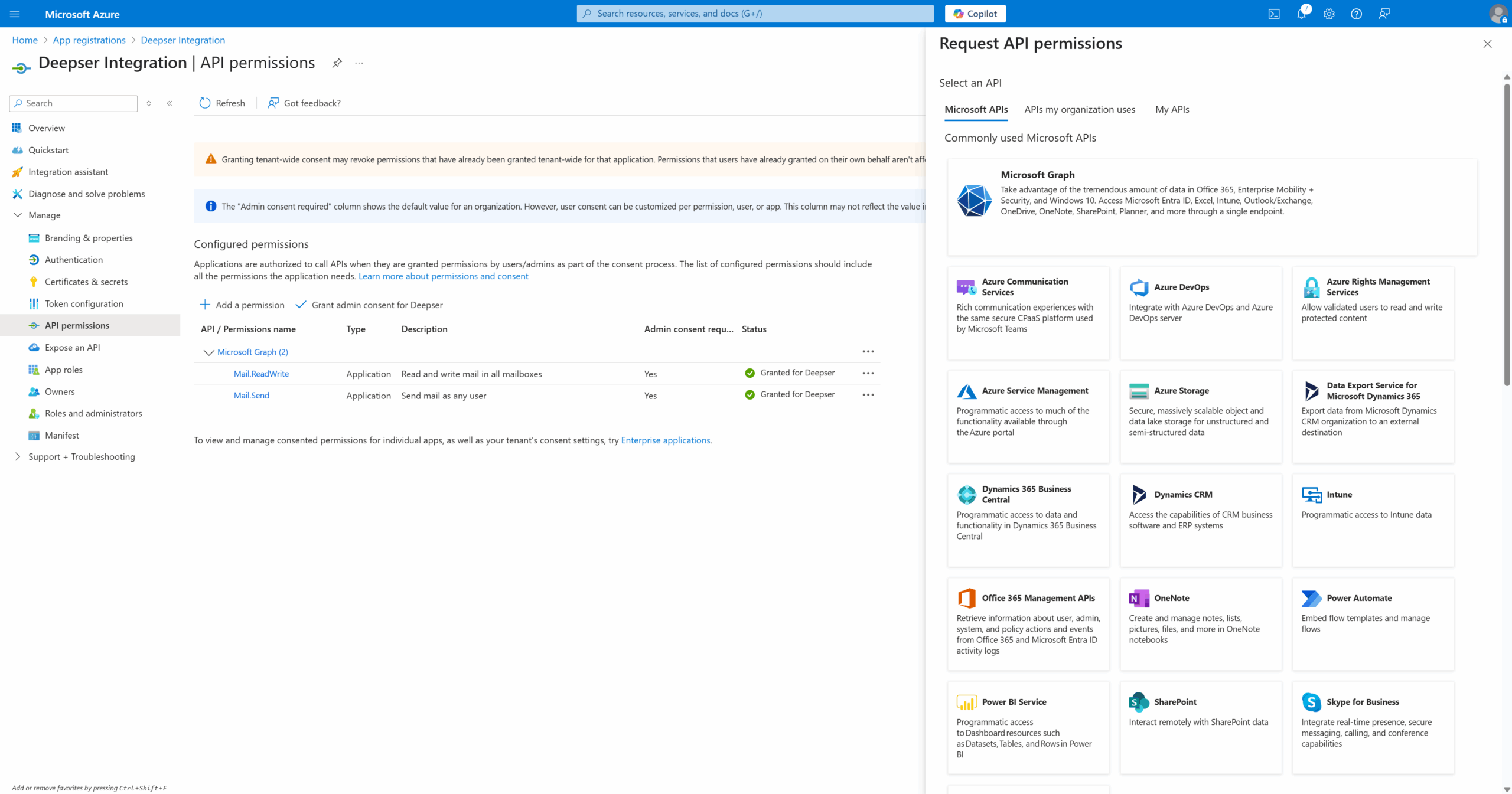Viewport: 1512px width, 794px height.
Task: Open portal settings gear
Action: click(x=1329, y=14)
